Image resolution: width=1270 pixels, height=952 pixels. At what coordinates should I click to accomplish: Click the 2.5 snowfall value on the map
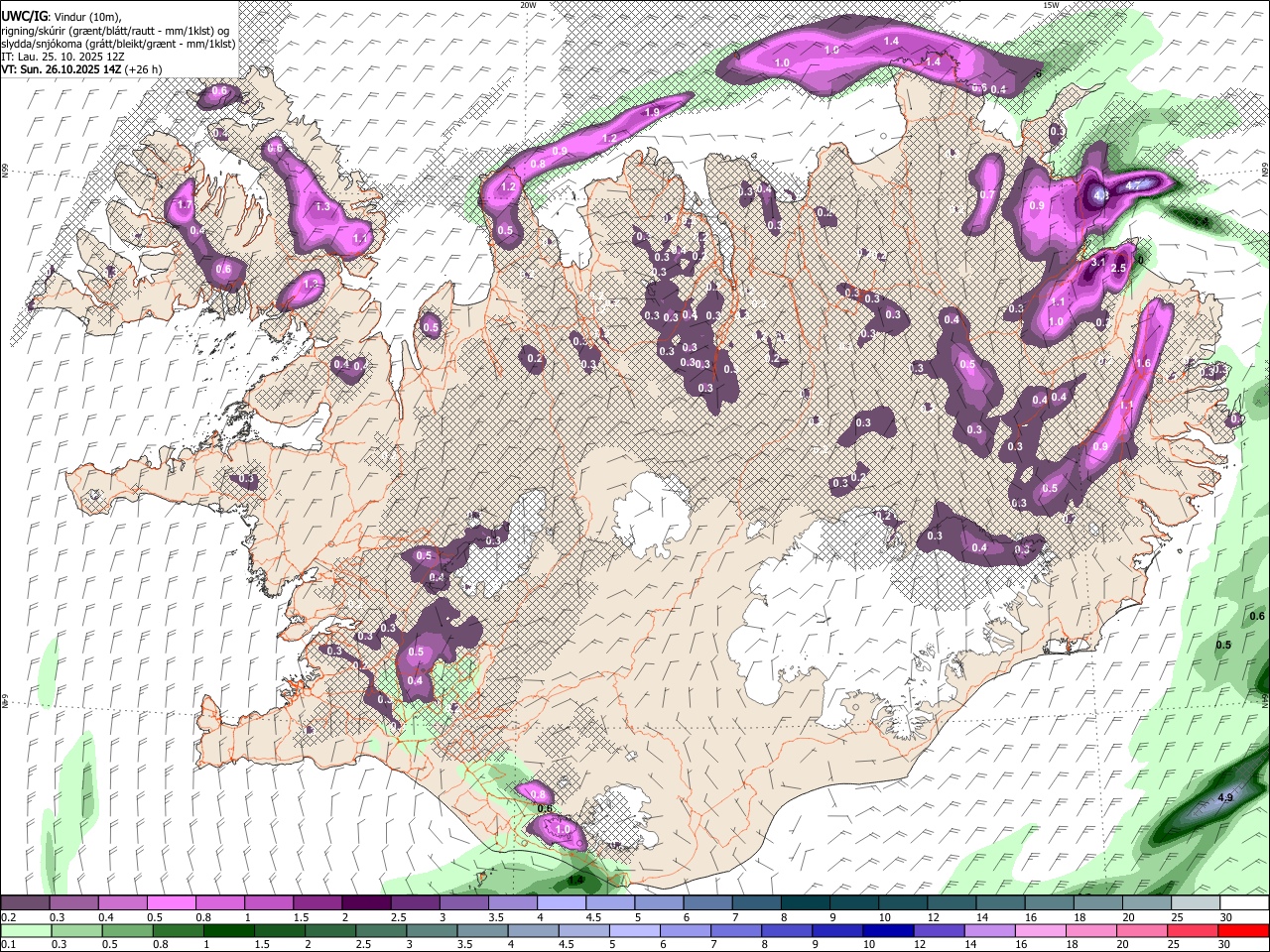pyautogui.click(x=1118, y=269)
